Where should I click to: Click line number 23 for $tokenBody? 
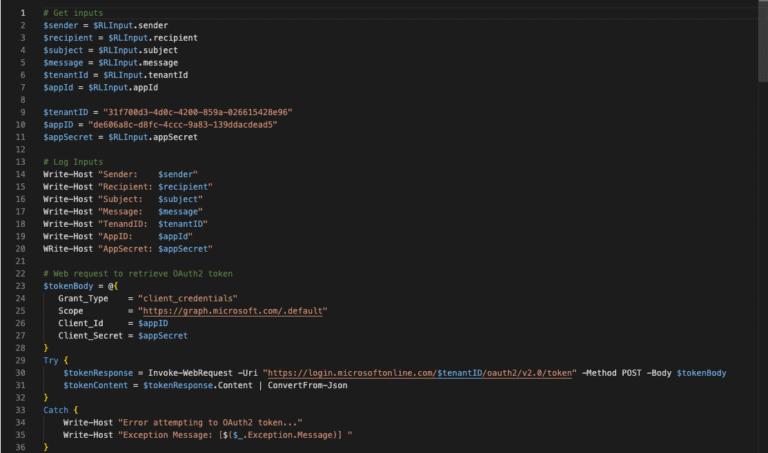(x=21, y=285)
